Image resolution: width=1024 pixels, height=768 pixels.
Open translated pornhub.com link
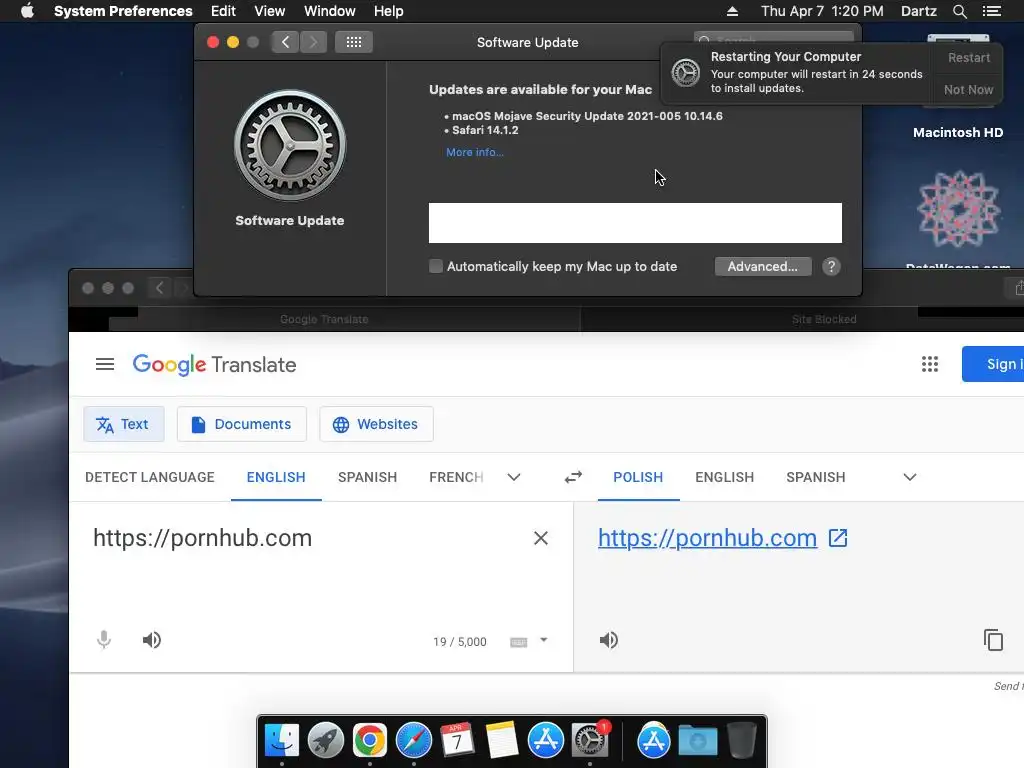click(x=707, y=538)
